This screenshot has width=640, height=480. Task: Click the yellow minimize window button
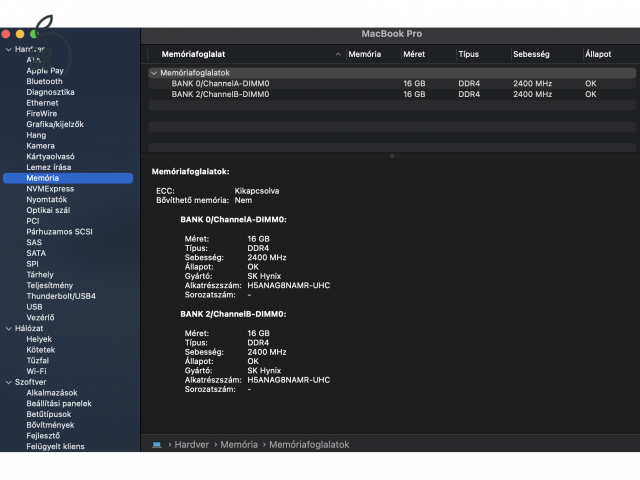20,34
